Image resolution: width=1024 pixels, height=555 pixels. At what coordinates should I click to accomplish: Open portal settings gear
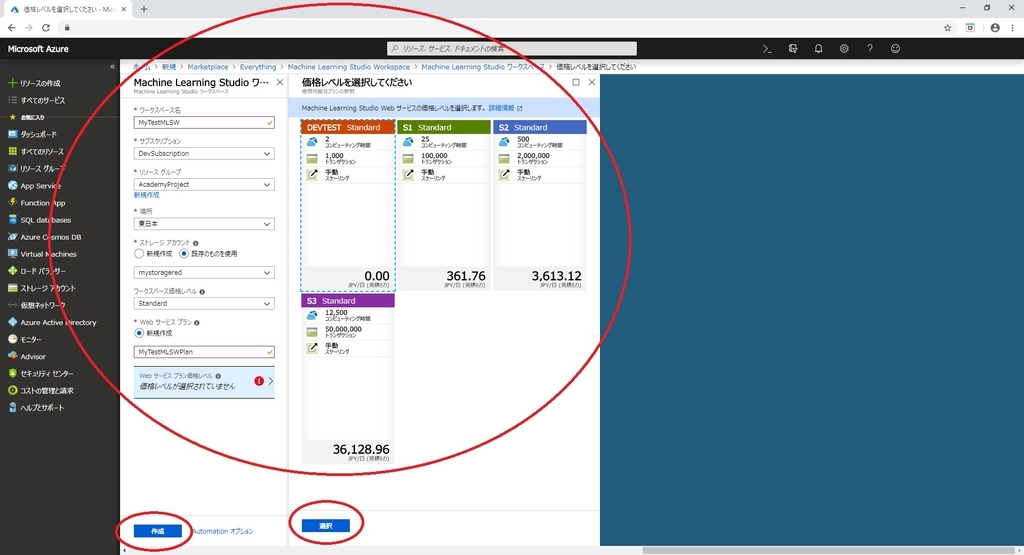coord(844,48)
